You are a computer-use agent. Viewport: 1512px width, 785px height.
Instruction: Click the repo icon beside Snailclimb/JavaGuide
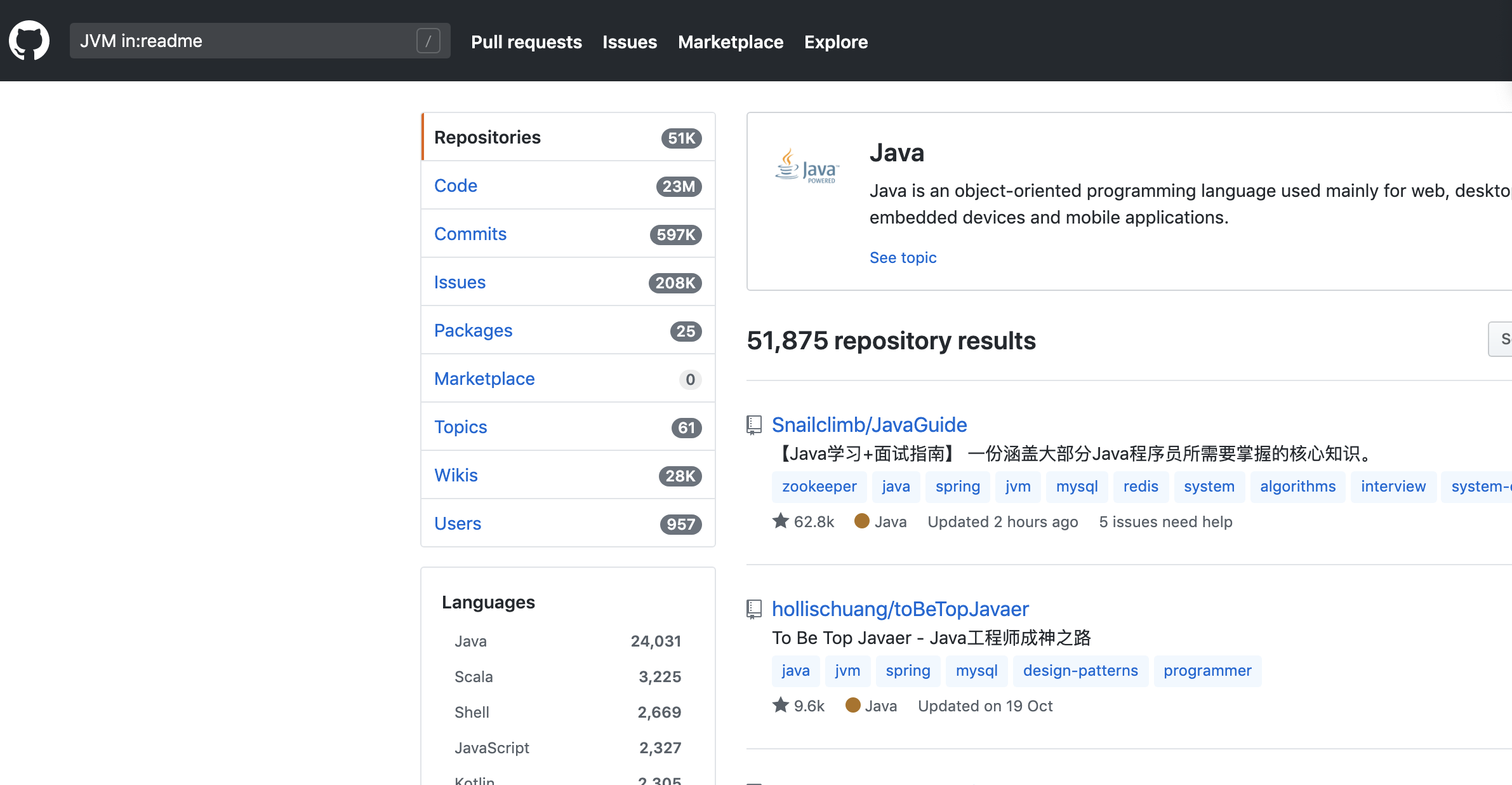(x=754, y=425)
